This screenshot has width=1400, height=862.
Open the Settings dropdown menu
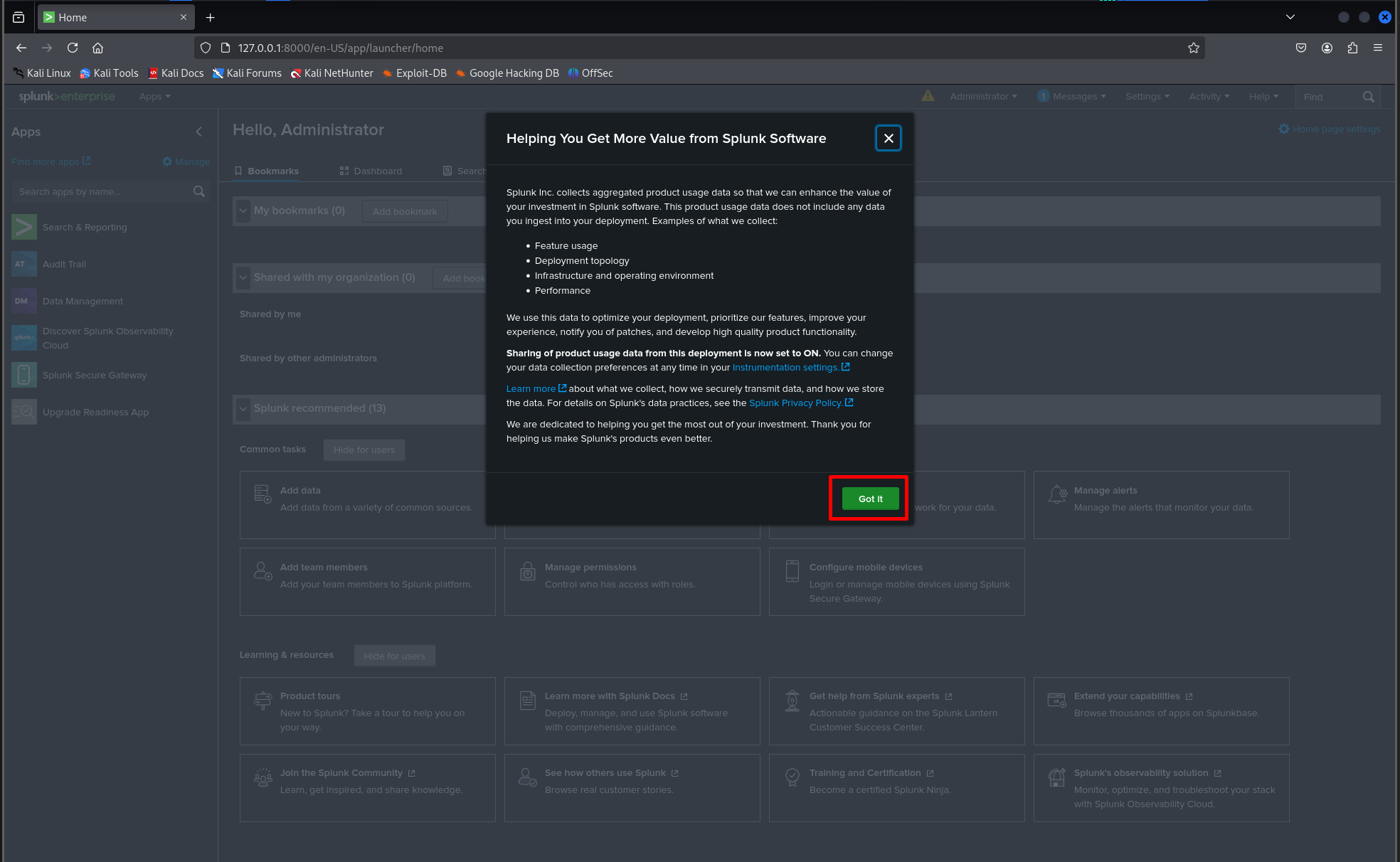click(1146, 96)
